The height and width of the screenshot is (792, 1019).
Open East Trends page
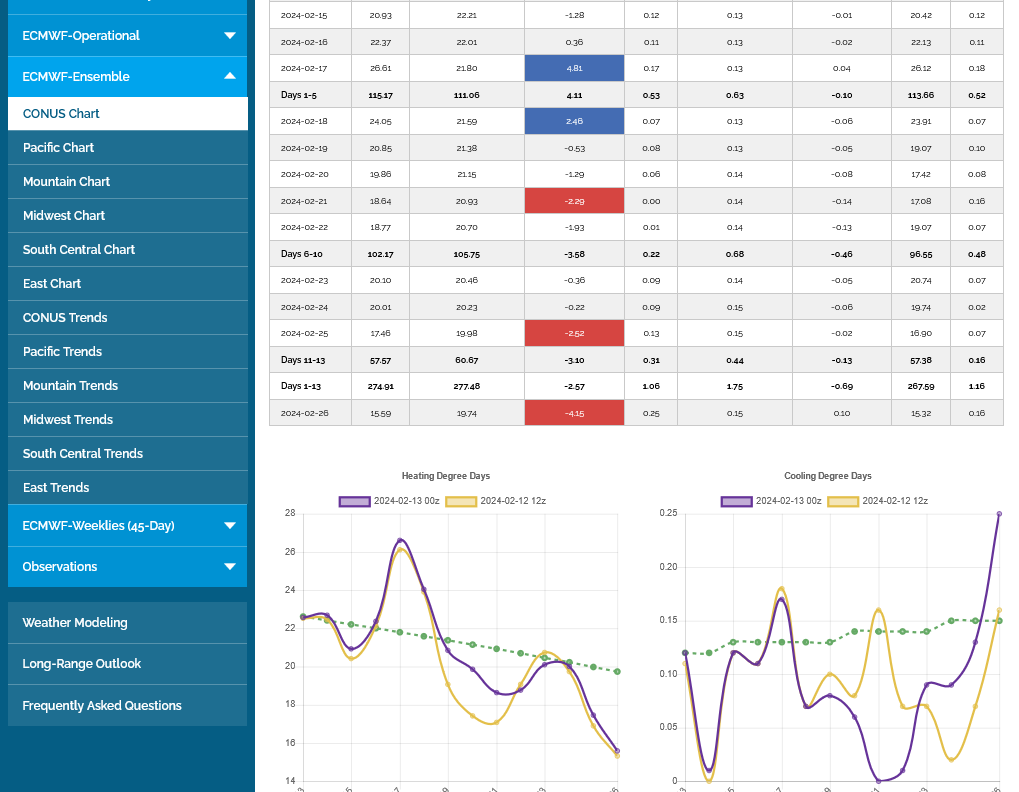point(56,488)
